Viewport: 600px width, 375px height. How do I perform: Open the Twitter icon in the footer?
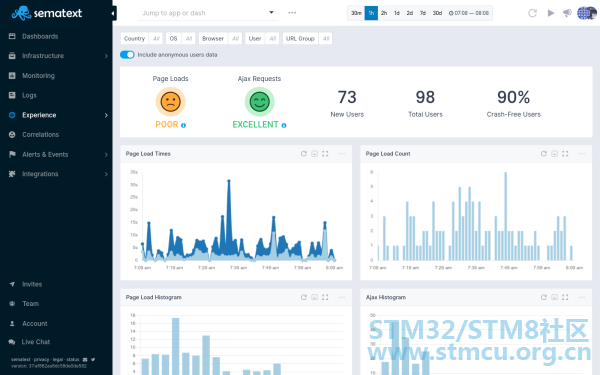click(93, 360)
